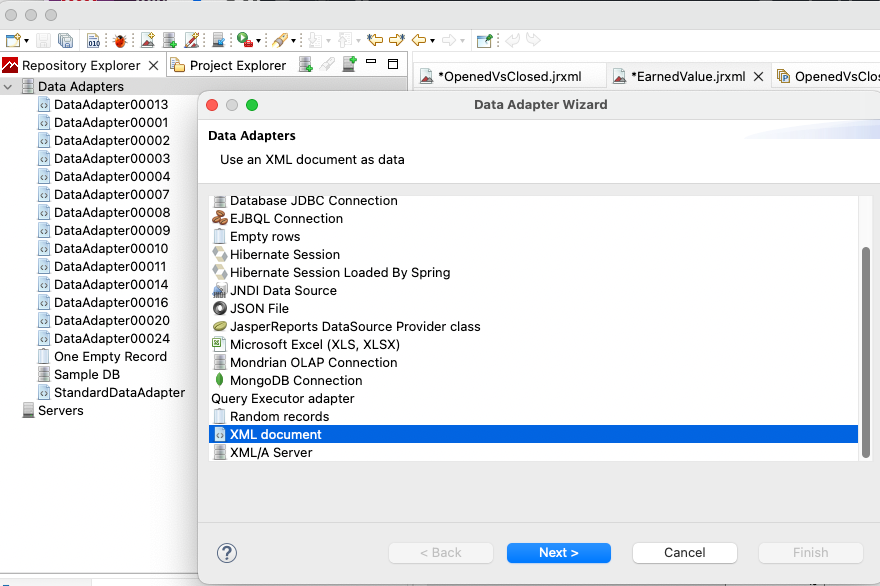Select Hibernate Session Loaded By Spring
Image resolution: width=880 pixels, height=586 pixels.
(340, 273)
